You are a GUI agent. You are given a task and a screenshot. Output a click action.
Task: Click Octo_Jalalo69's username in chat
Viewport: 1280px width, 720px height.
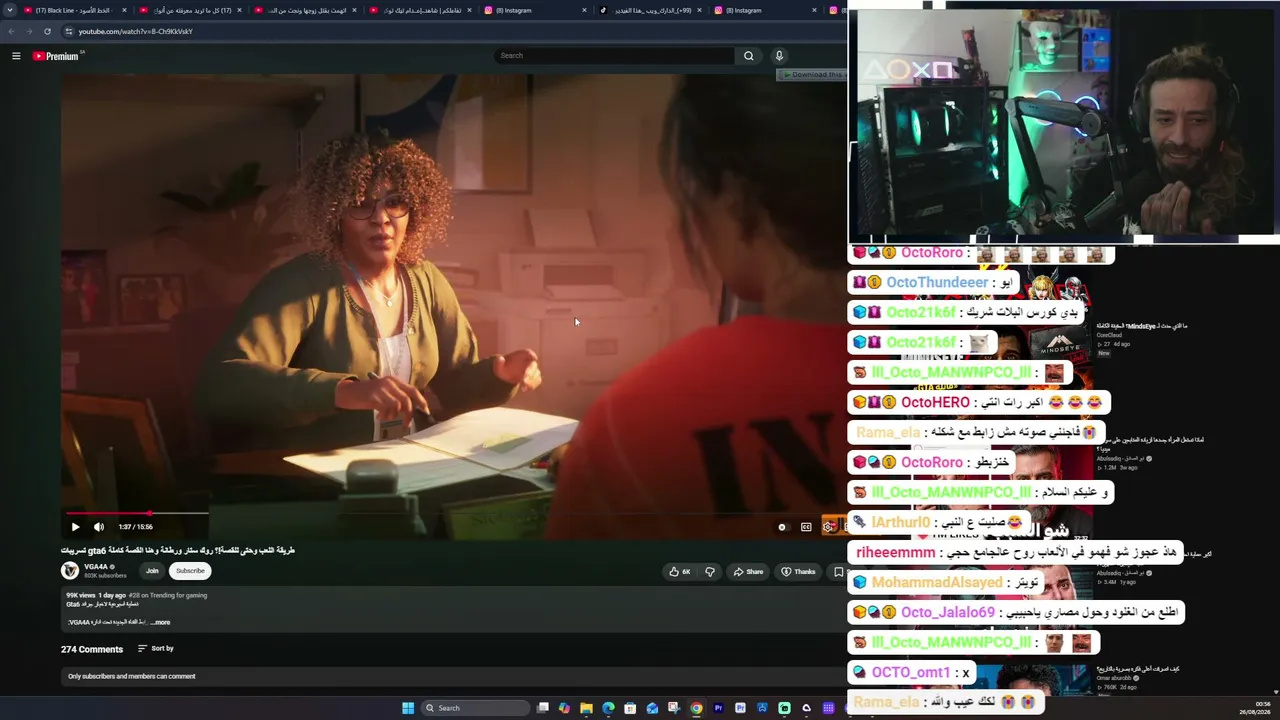tap(948, 613)
